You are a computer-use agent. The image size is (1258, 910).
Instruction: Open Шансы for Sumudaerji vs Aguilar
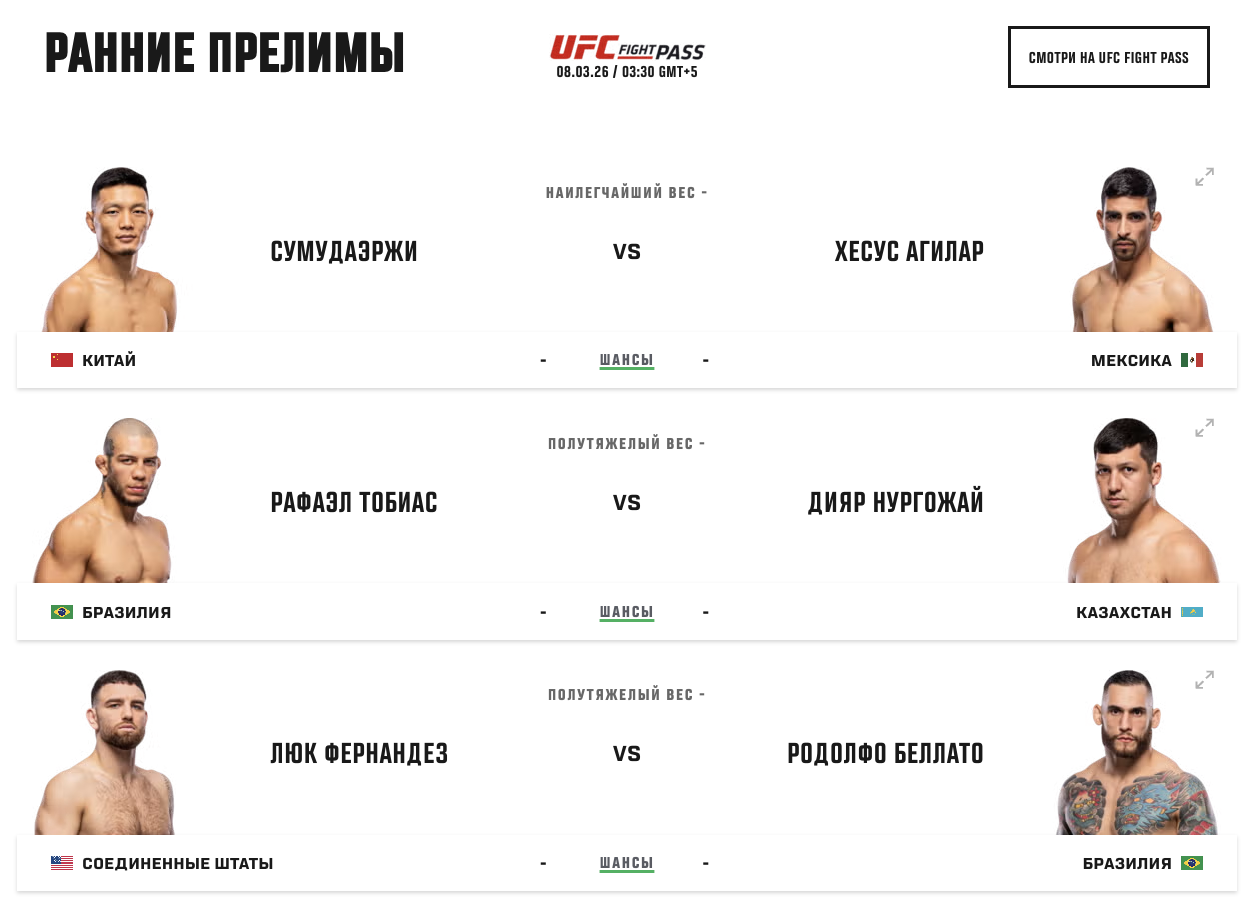626,360
